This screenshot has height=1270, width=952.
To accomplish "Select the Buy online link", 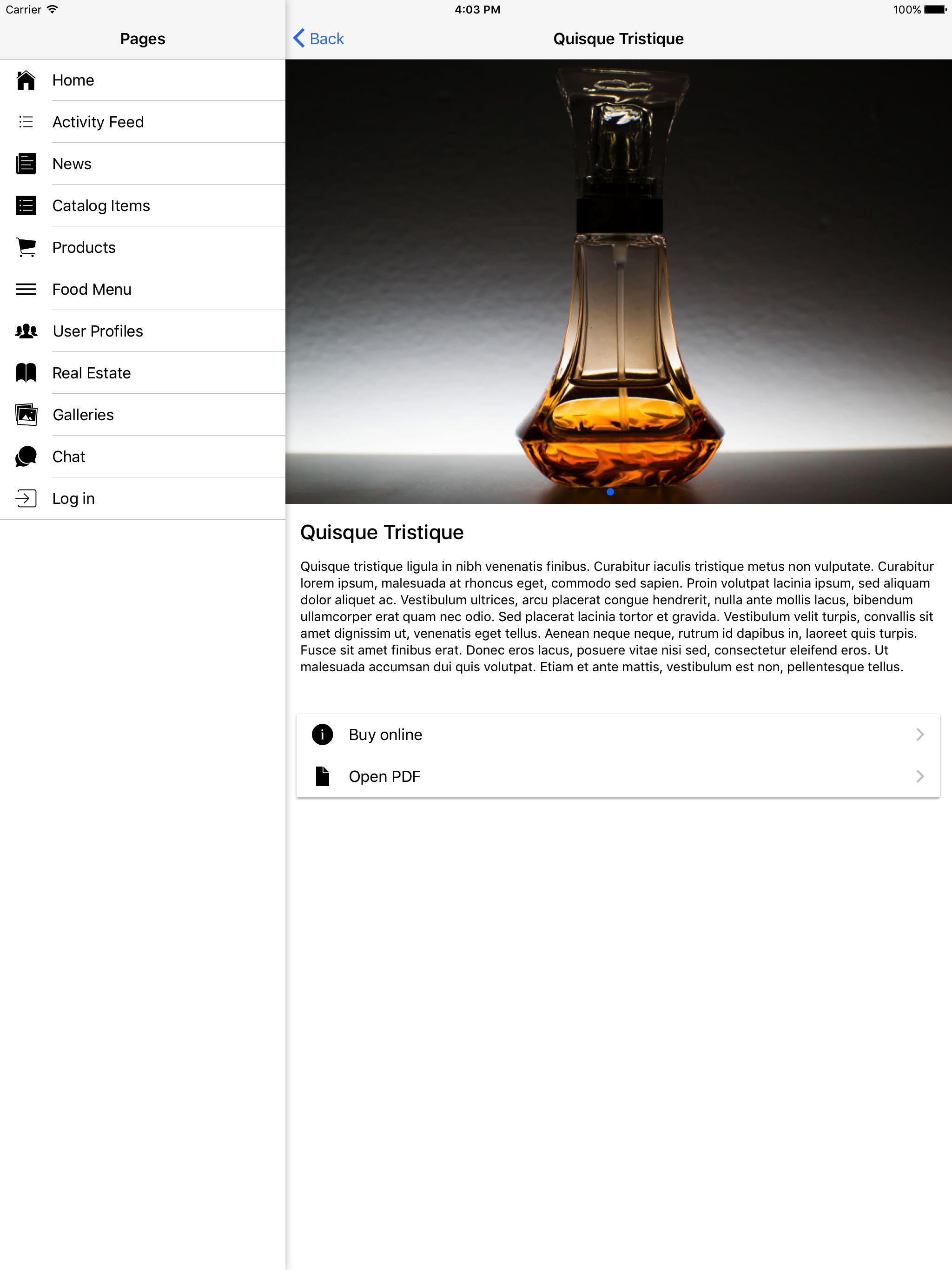I will pos(618,734).
